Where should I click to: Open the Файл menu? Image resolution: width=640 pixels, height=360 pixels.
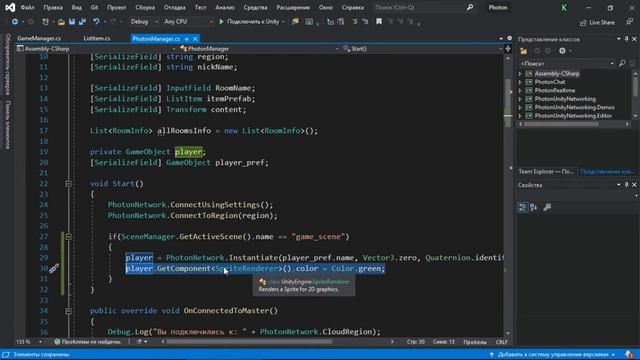[x=27, y=7]
